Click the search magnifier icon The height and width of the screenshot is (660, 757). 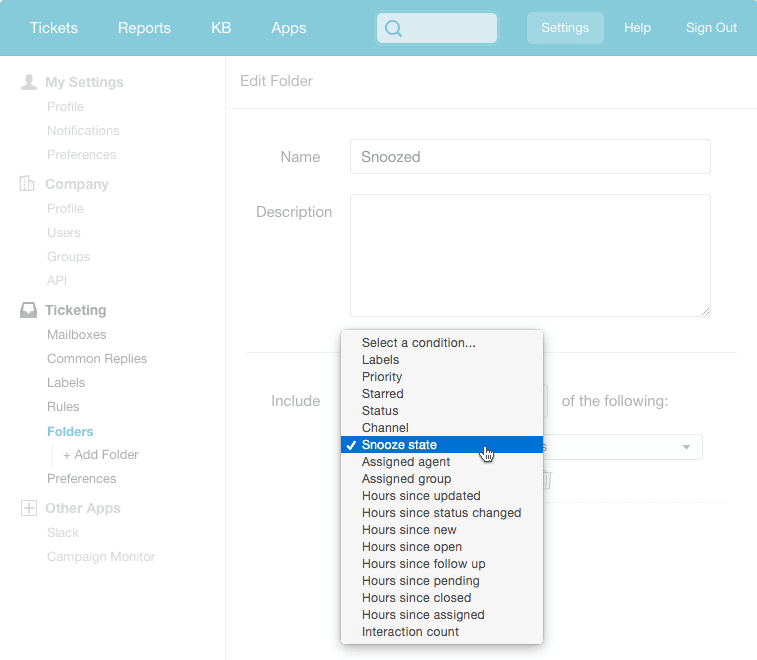tap(393, 29)
